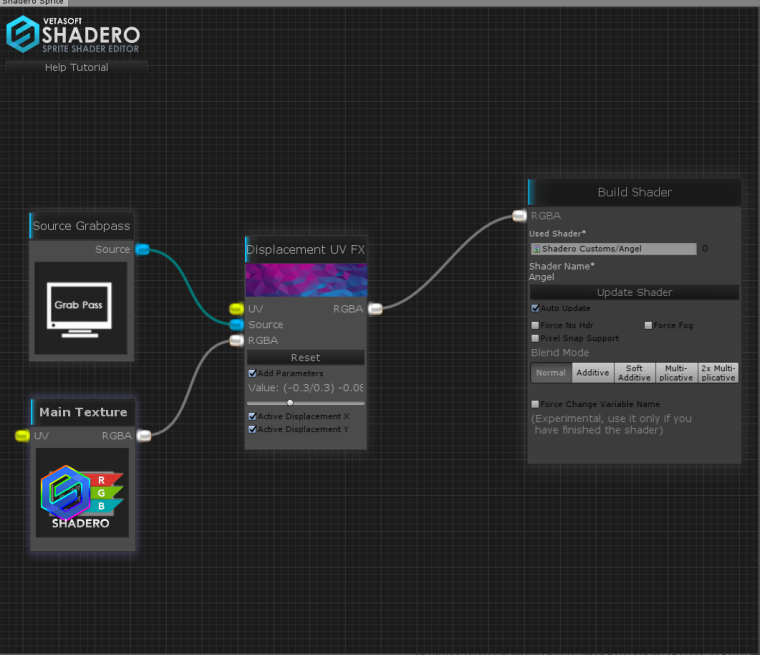Image resolution: width=760 pixels, height=655 pixels.
Task: Click the Displacement UV FX RGBA output connector
Action: tap(375, 309)
